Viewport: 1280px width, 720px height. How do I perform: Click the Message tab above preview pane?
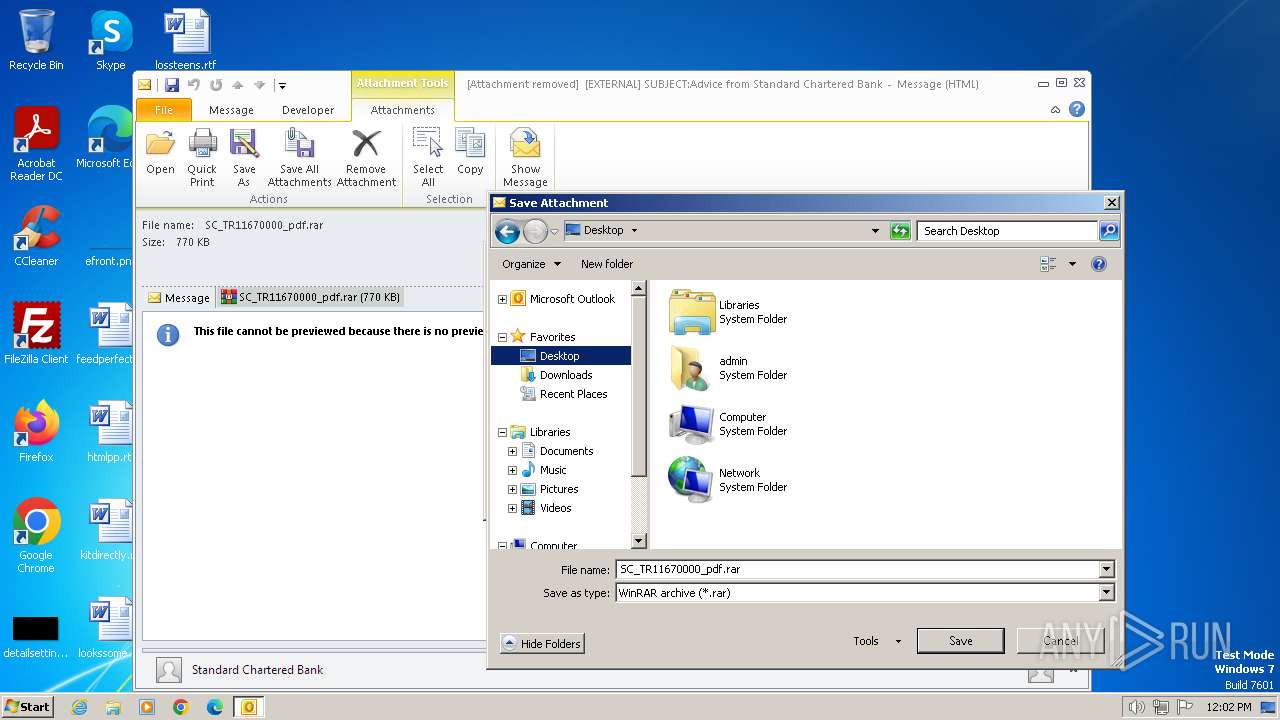click(179, 297)
